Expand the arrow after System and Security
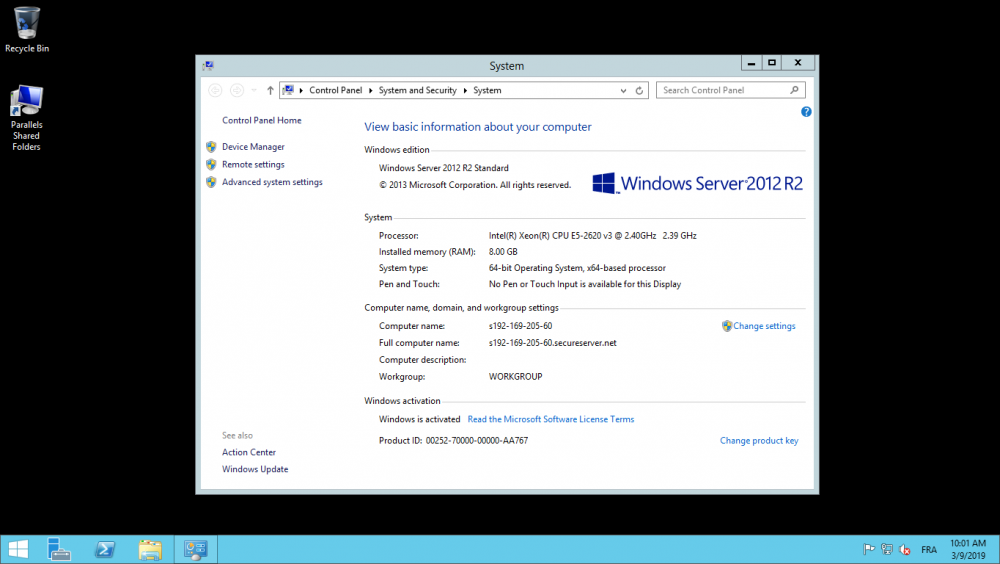 point(465,91)
